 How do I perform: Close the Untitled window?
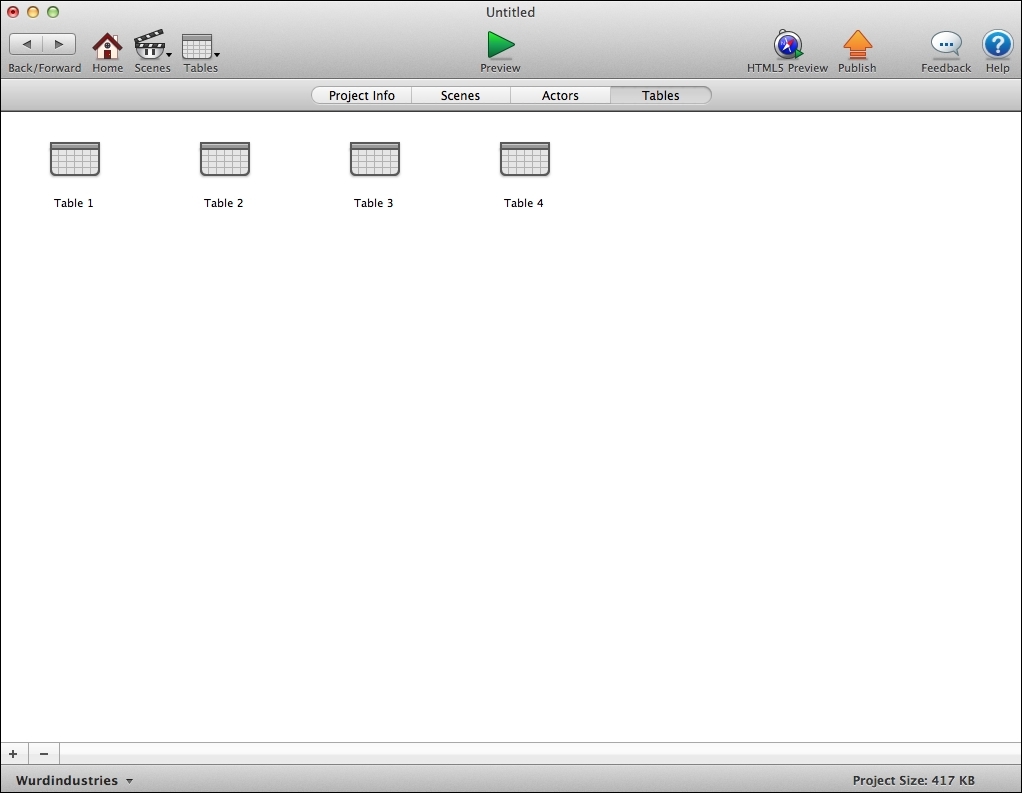point(13,12)
